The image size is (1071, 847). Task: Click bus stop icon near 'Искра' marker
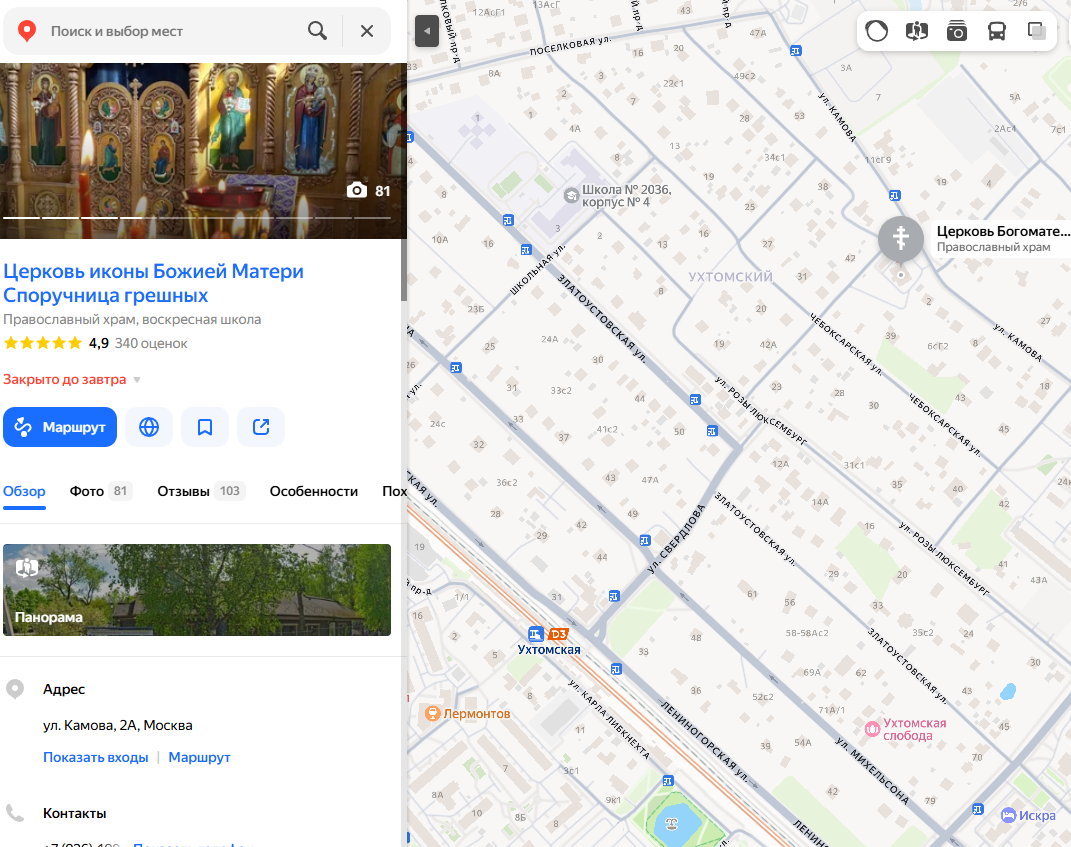(977, 809)
